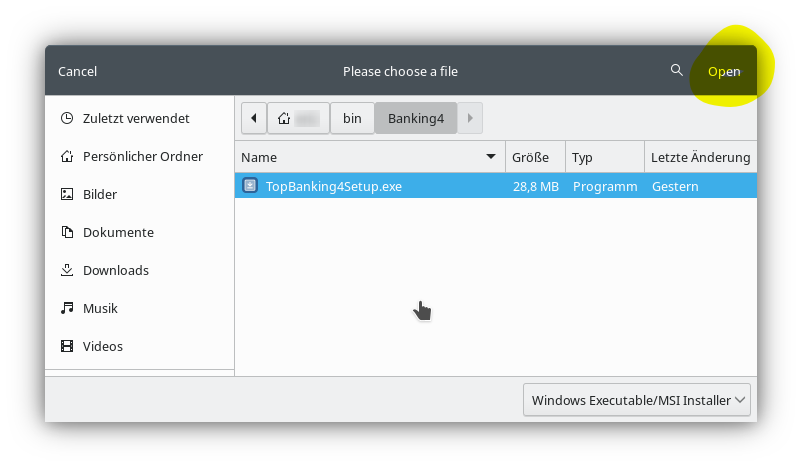Click the Videos film icon

pos(67,347)
